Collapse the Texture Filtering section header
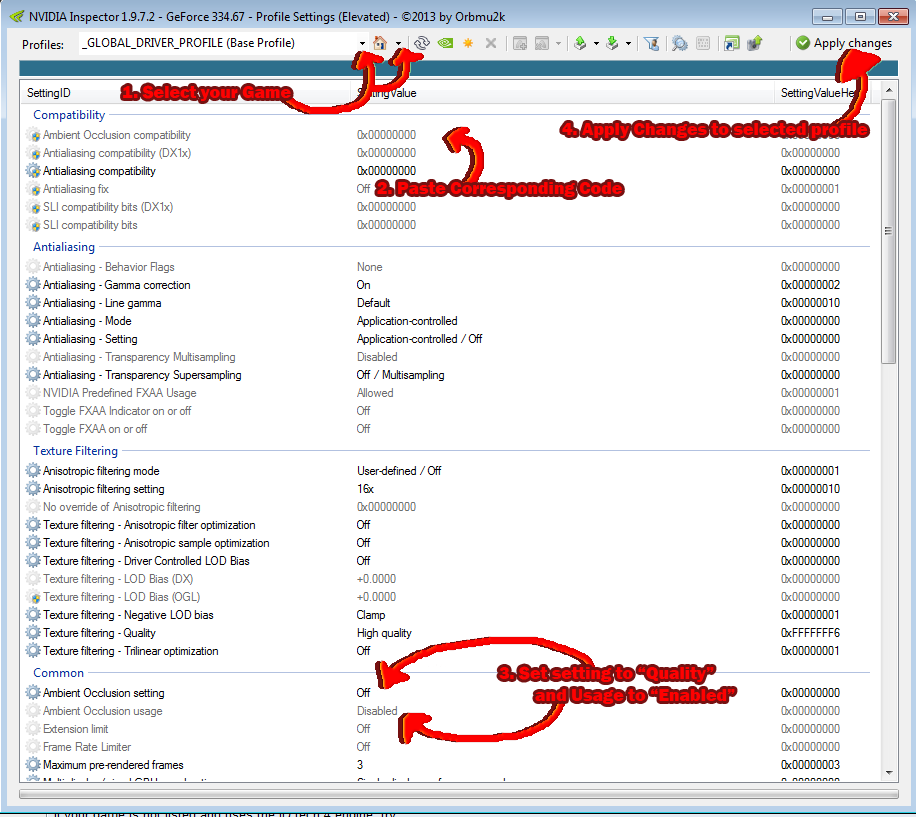The height and width of the screenshot is (817, 916). click(x=75, y=451)
